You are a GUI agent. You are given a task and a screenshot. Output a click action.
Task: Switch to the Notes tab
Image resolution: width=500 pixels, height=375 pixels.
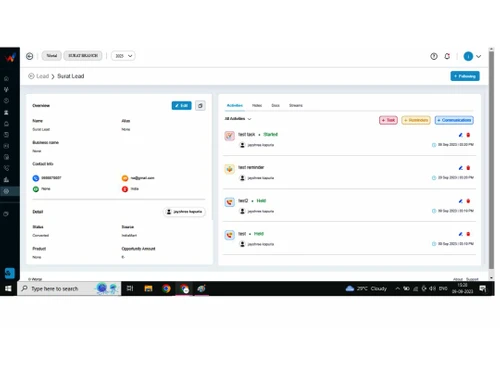pos(257,105)
